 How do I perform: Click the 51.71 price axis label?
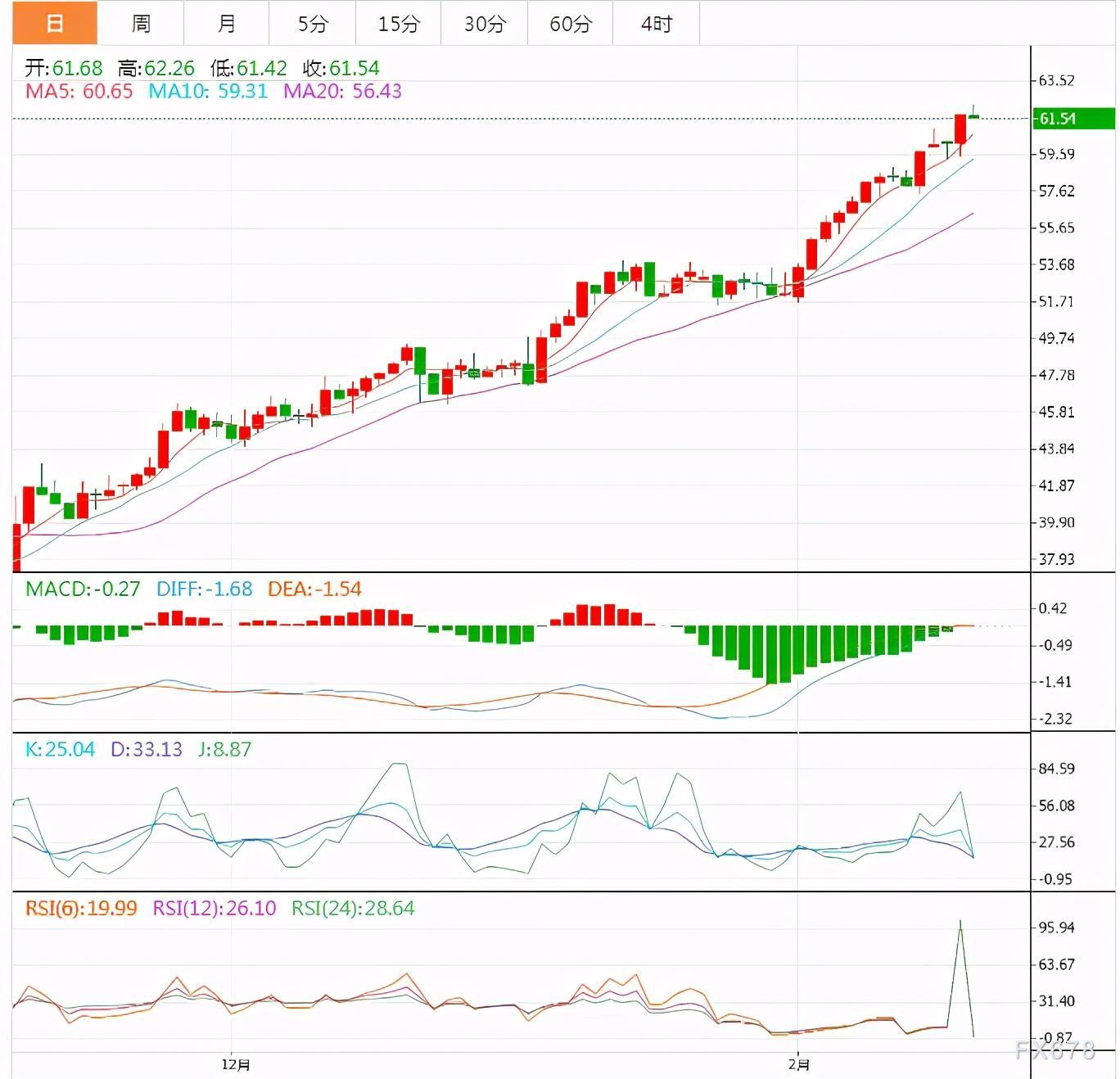[x=1057, y=301]
